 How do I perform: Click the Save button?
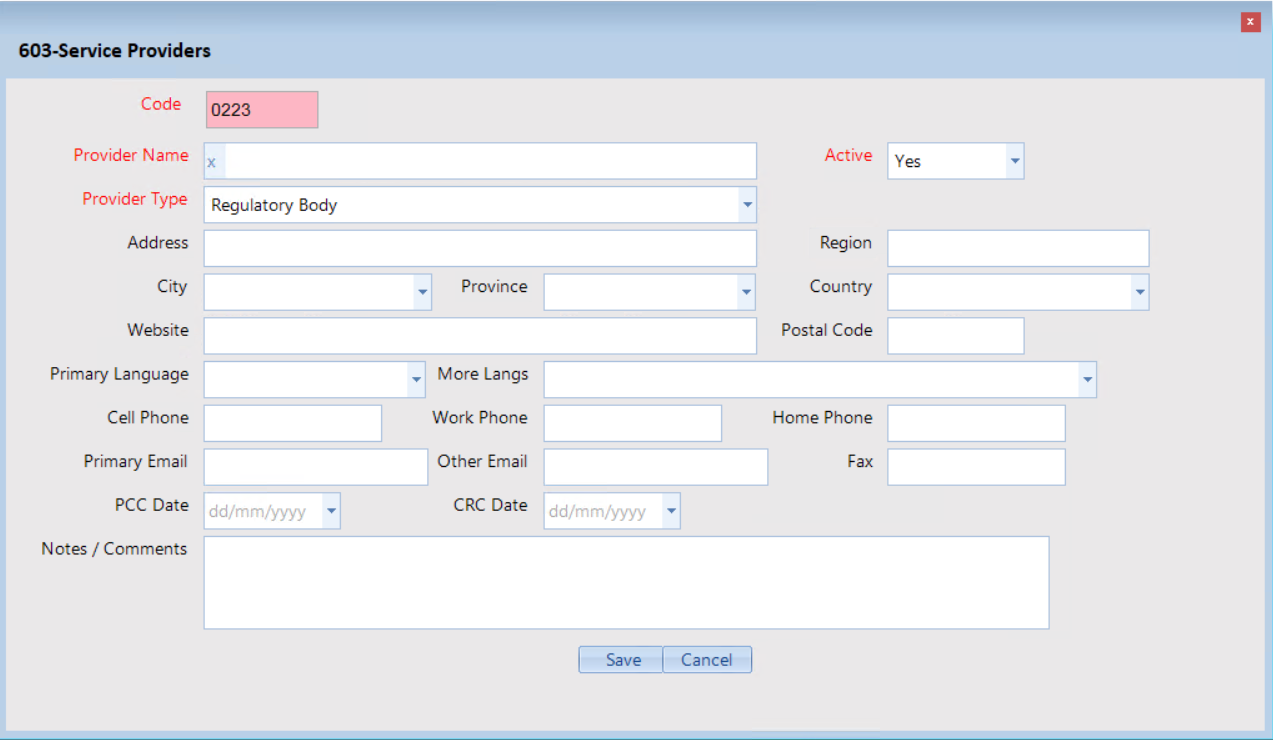coord(621,660)
